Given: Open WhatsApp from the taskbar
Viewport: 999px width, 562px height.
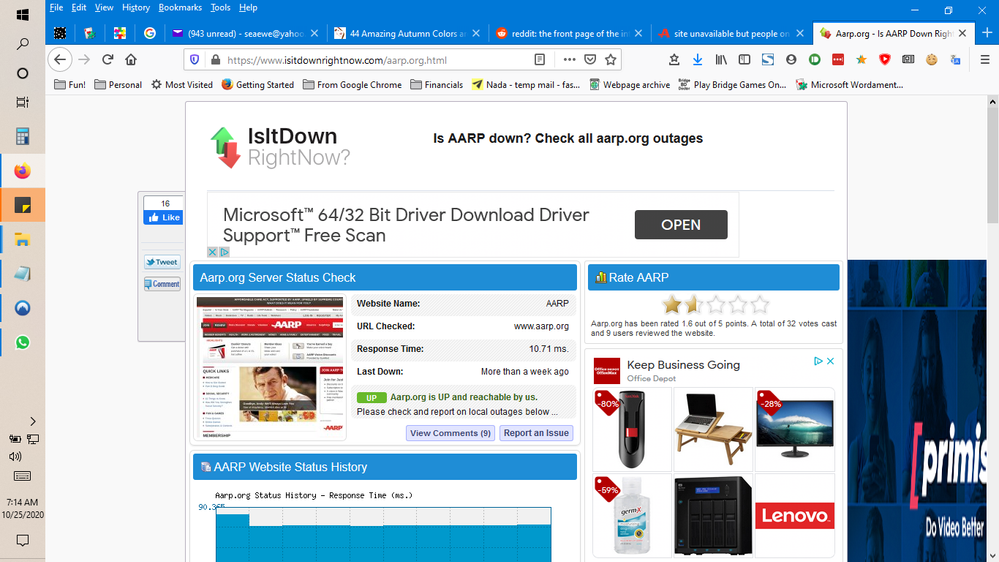Looking at the screenshot, I should point(22,342).
